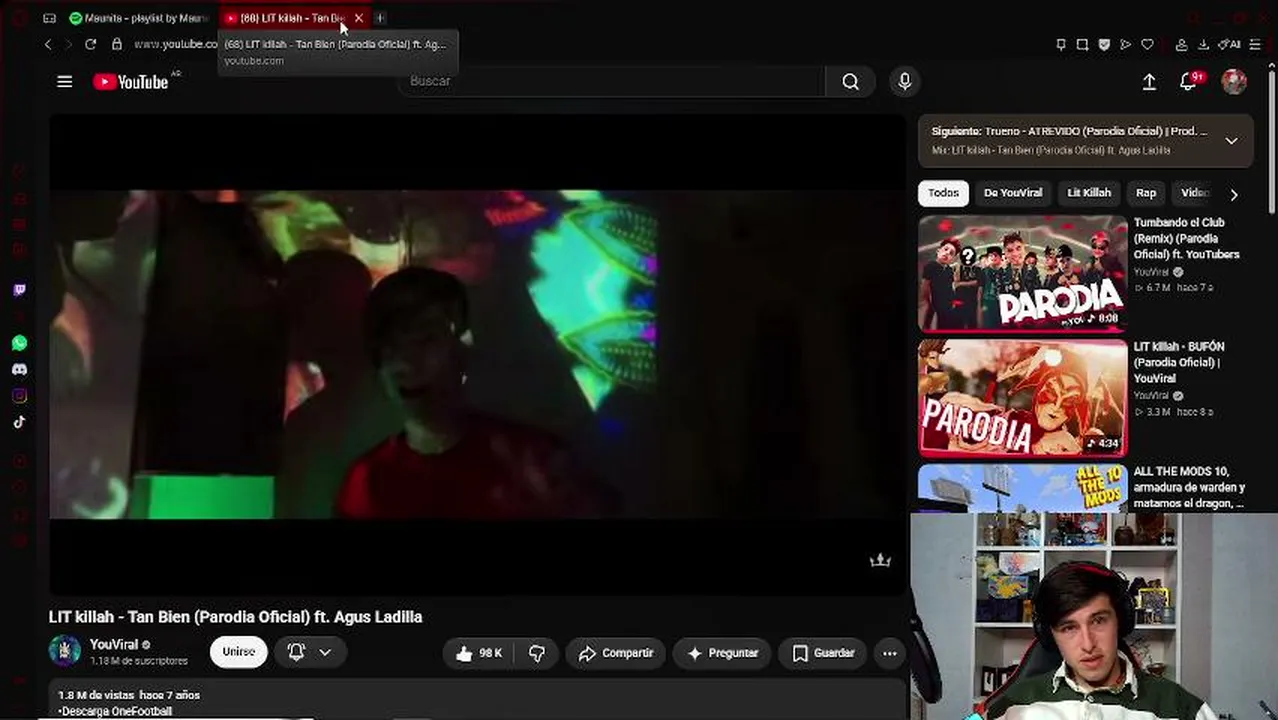
Task: Dislike the video
Action: [x=537, y=653]
